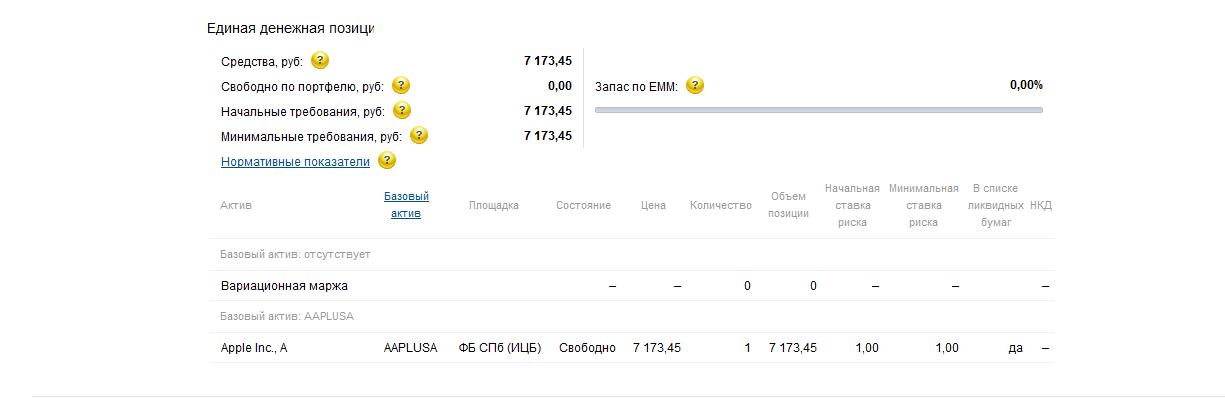Screen dimensions: 1225x402
Task: Click help icon after Нормативные показатели link
Action: coord(387,160)
